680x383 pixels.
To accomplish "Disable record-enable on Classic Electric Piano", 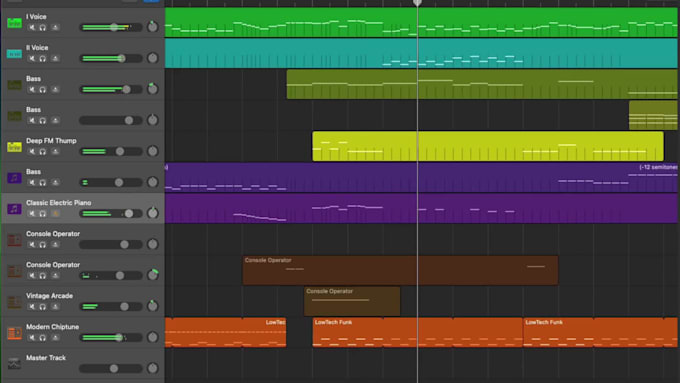I will (55, 213).
